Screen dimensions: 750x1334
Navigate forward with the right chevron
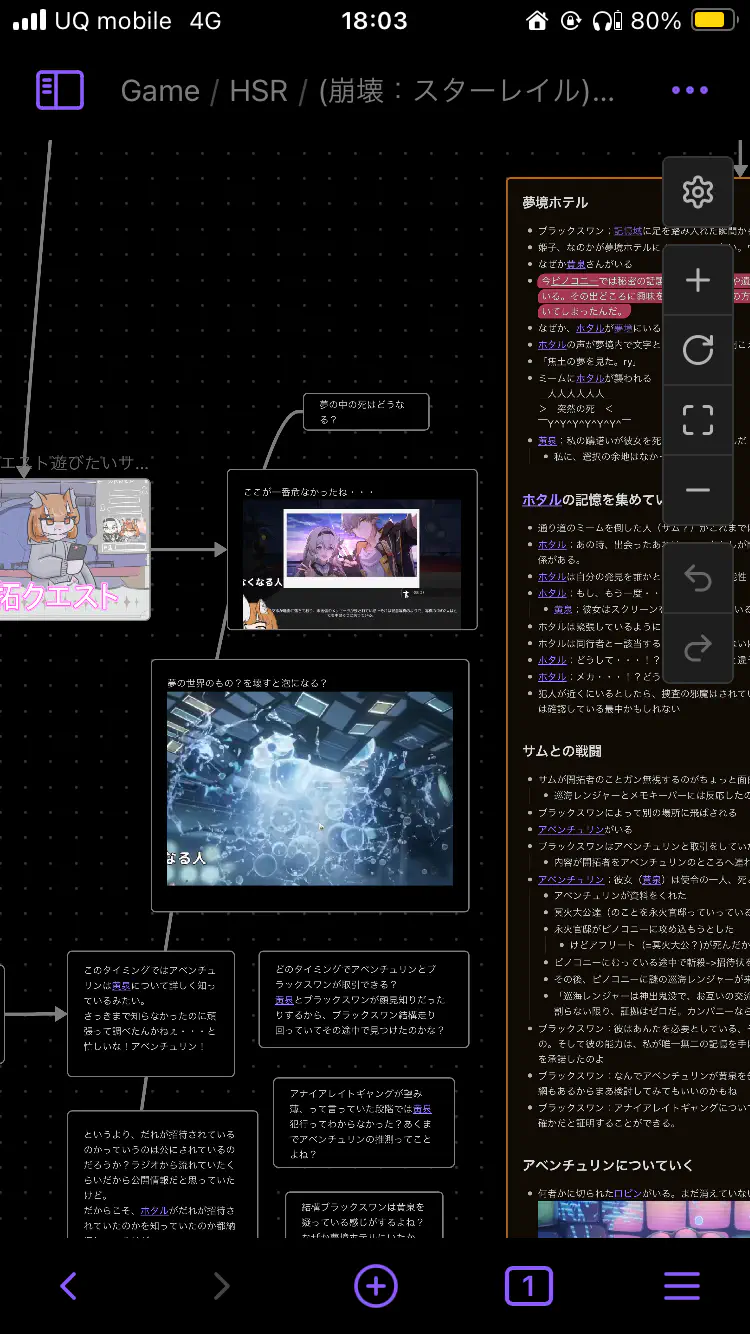point(222,1286)
